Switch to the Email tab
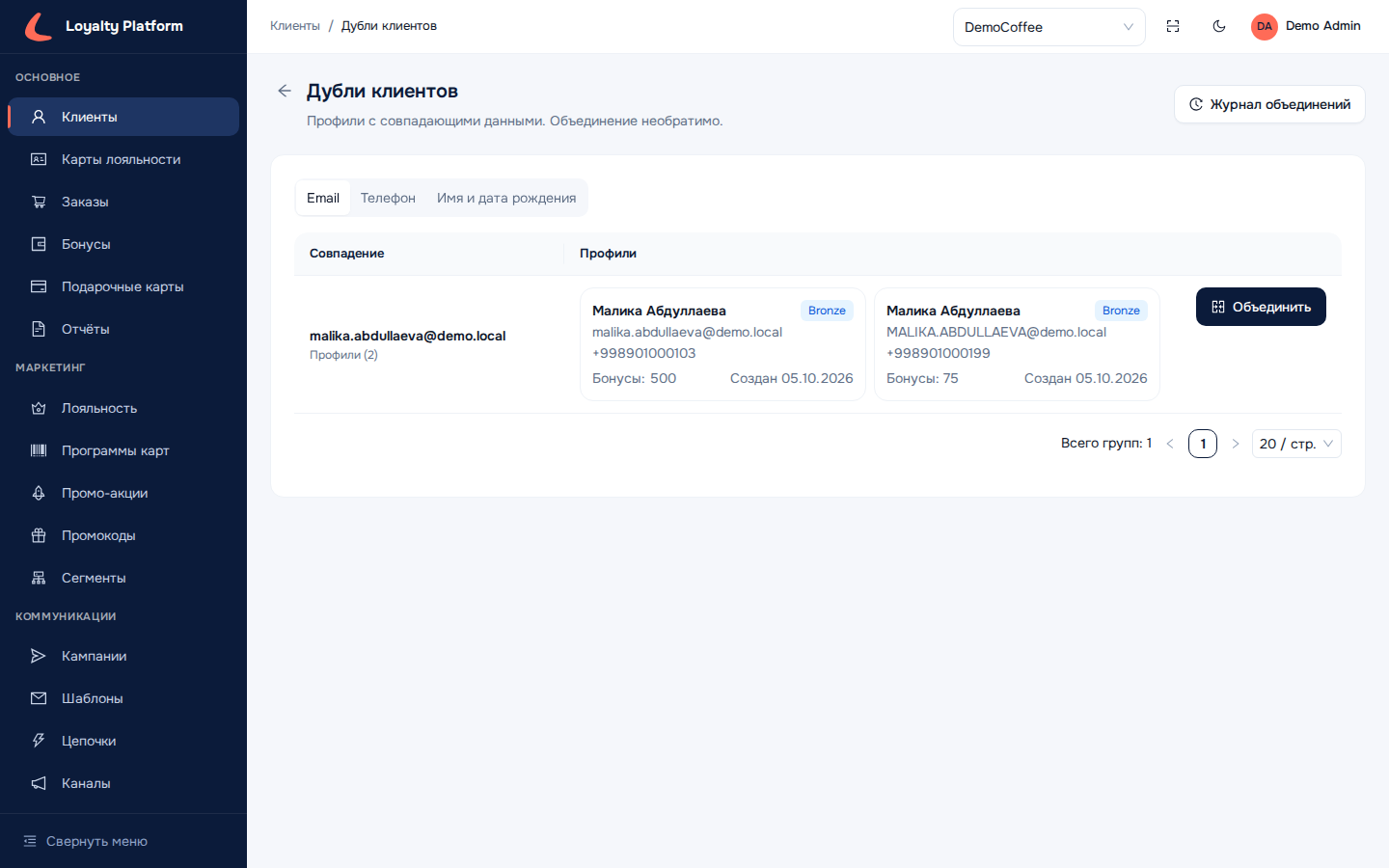 323,198
